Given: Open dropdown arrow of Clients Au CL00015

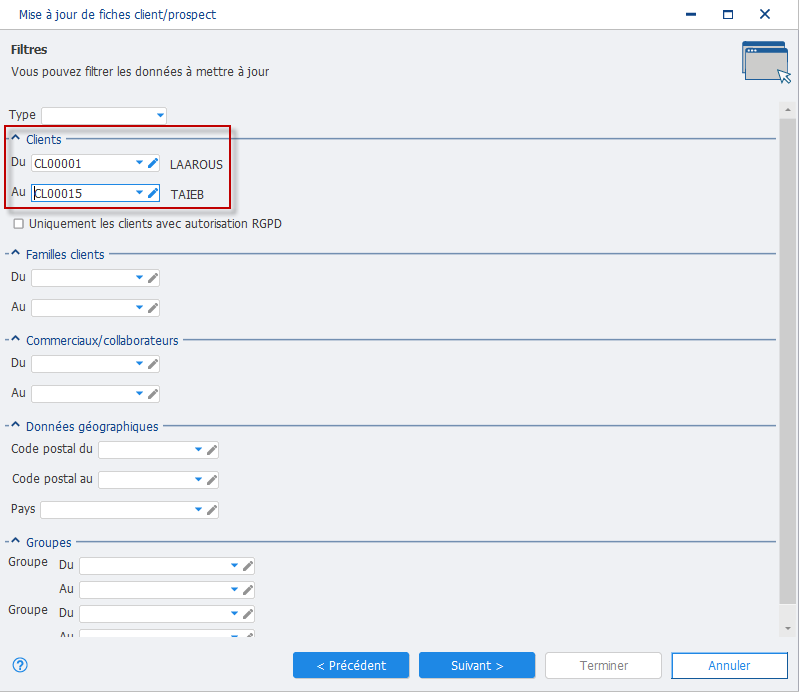Looking at the screenshot, I should click(x=139, y=193).
